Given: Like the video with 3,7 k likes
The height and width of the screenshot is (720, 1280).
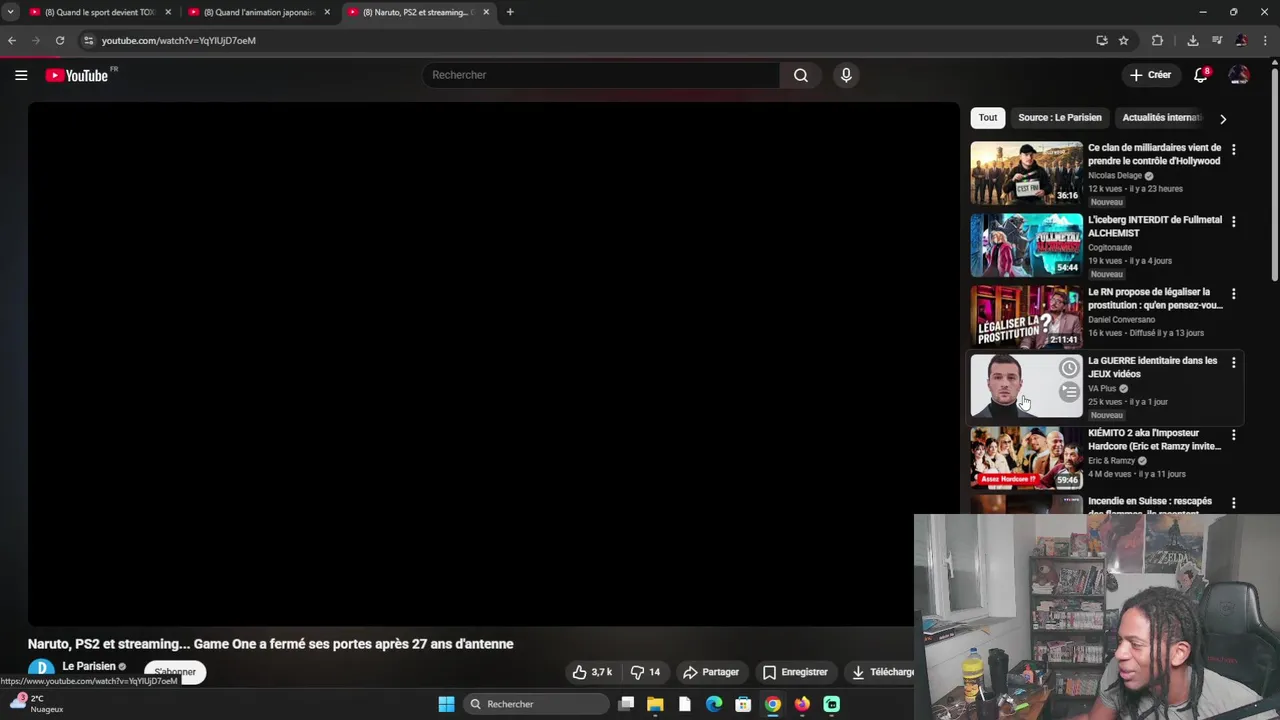Looking at the screenshot, I should 592,672.
